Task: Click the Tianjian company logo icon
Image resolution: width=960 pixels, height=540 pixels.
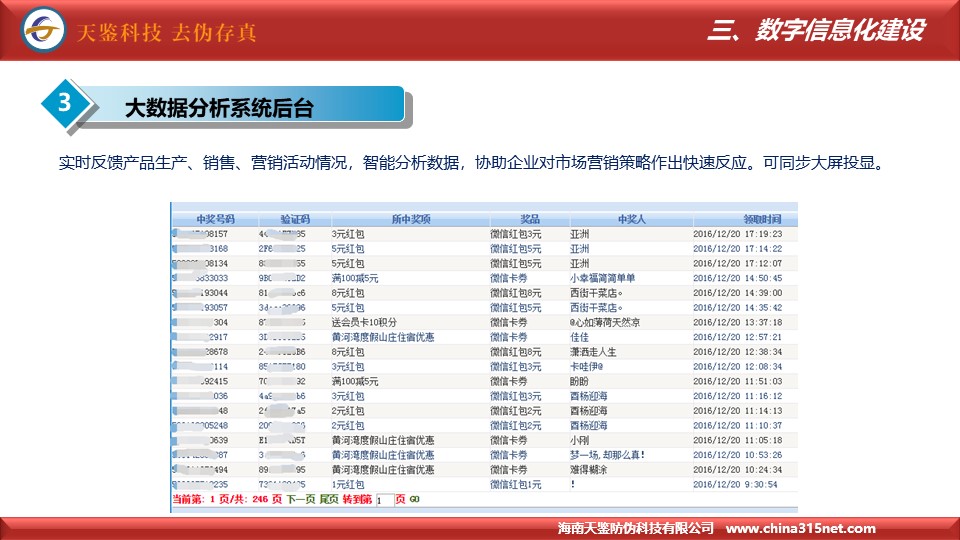Action: coord(45,31)
